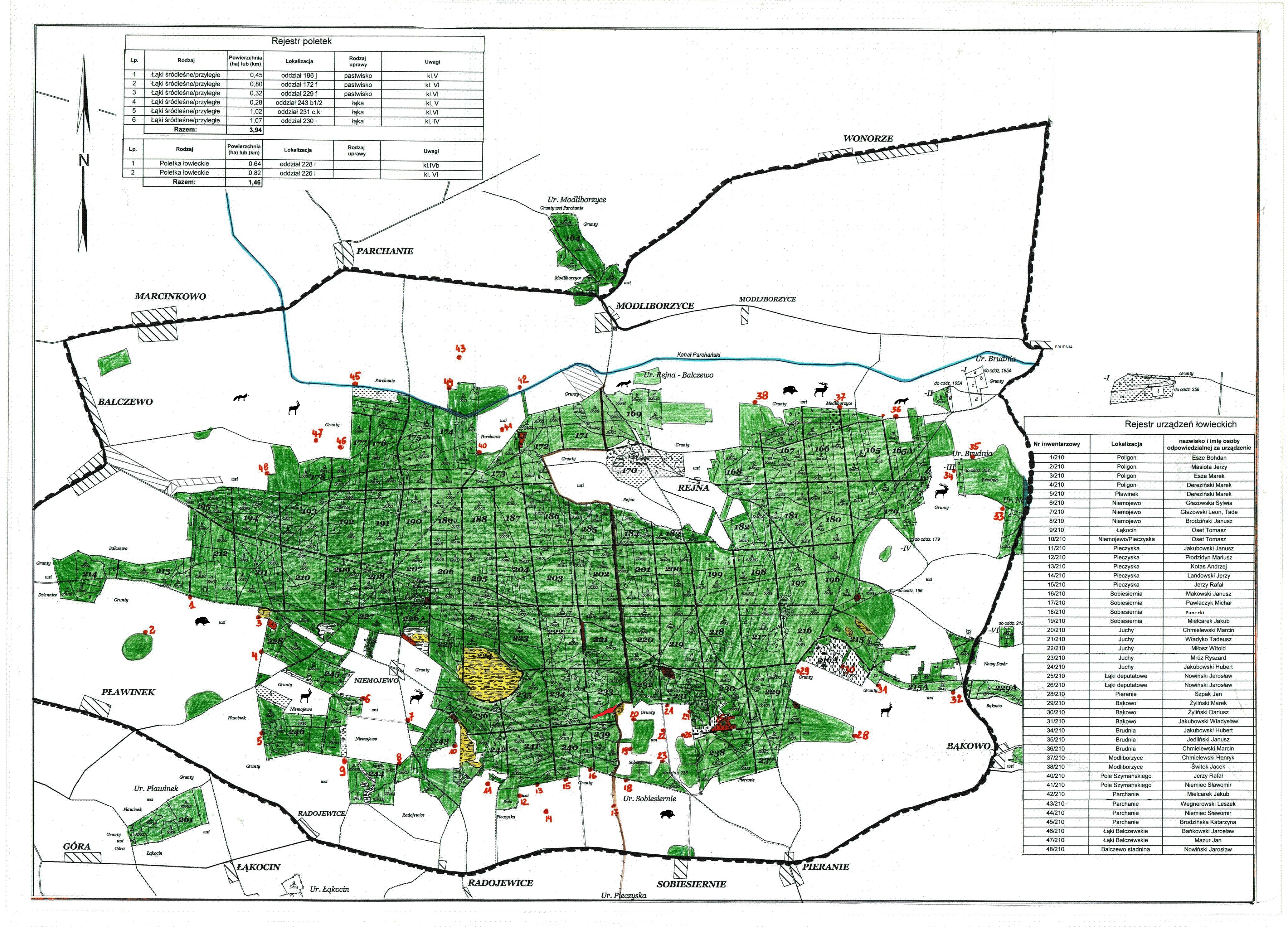This screenshot has width=1288, height=927.
Task: Click the boar silhouette near red marker 2
Action: 202,621
